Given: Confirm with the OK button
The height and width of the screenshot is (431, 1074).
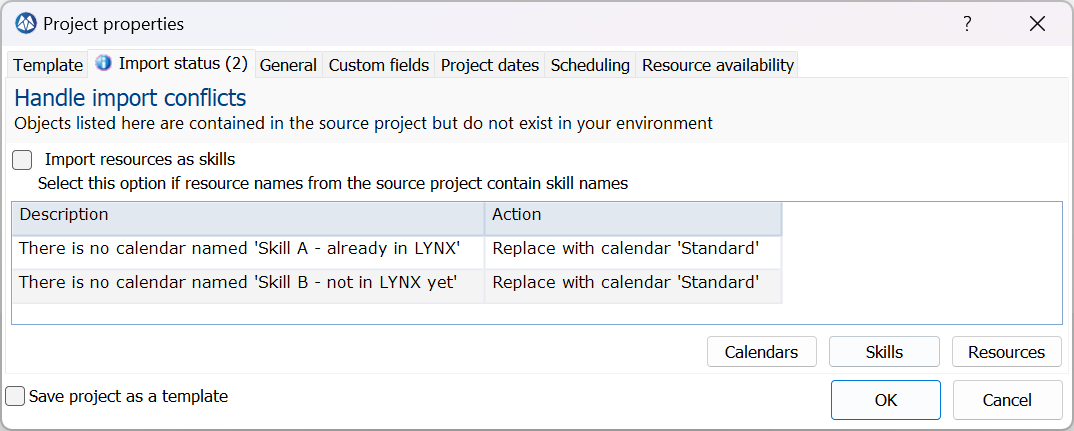Looking at the screenshot, I should 886,400.
